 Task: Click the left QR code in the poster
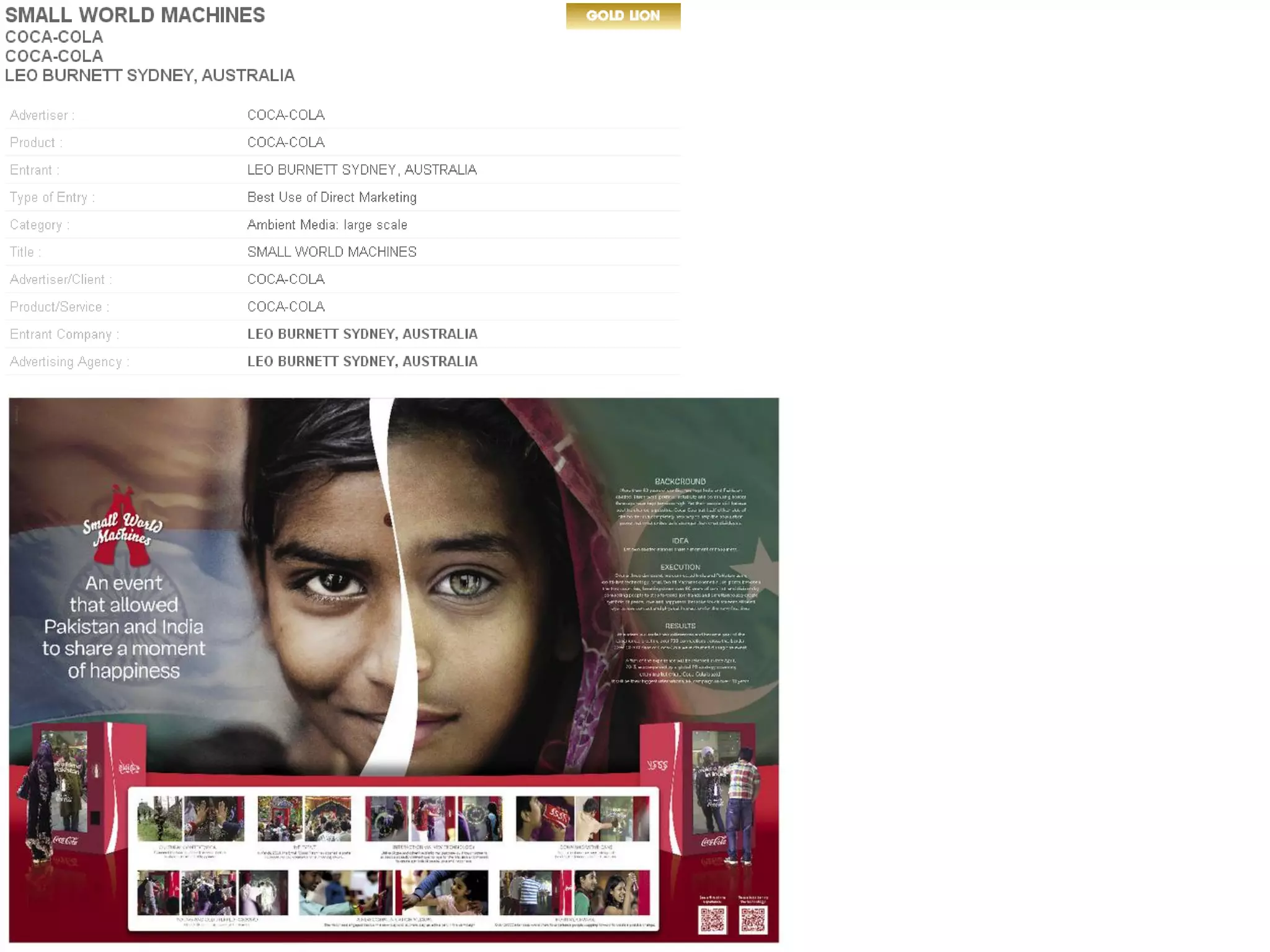click(712, 919)
